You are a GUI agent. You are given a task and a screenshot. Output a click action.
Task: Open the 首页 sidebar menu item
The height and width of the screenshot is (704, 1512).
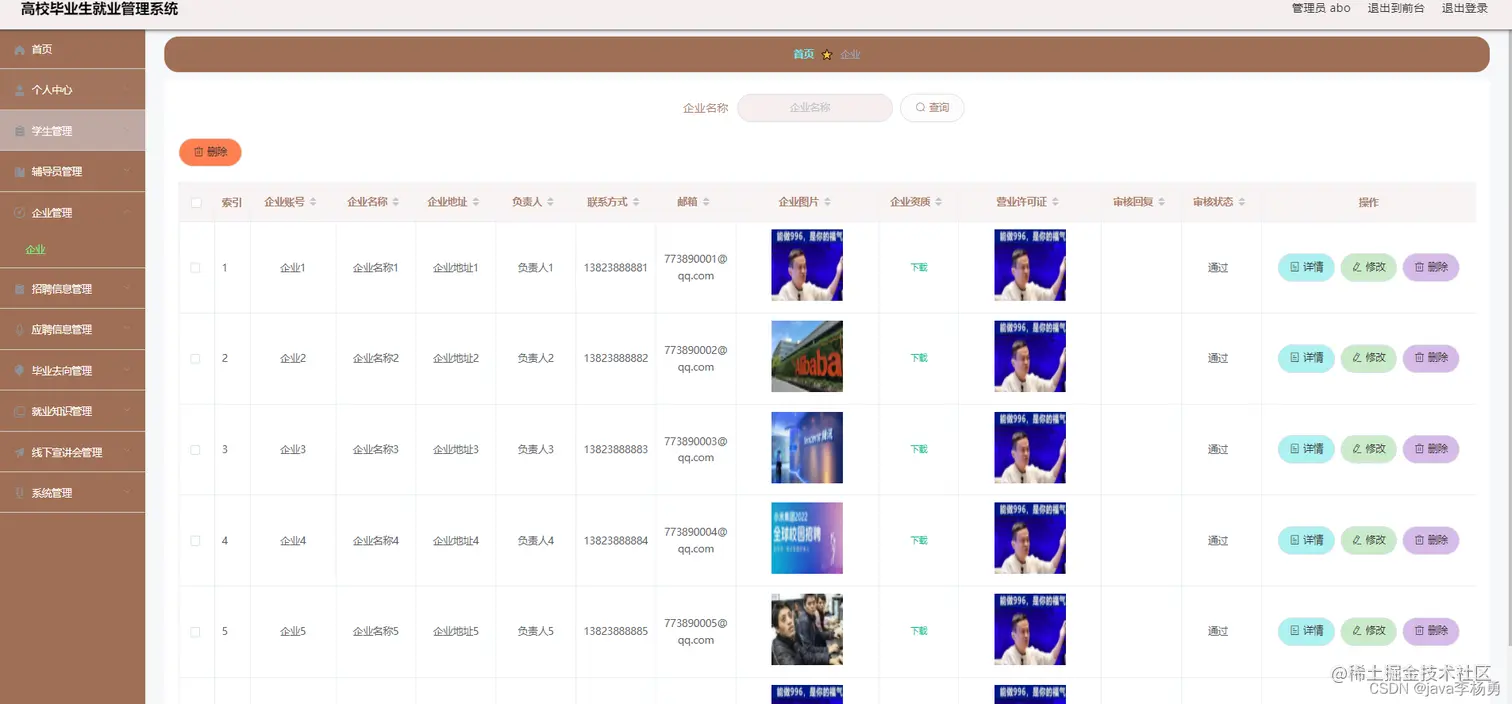[72, 49]
